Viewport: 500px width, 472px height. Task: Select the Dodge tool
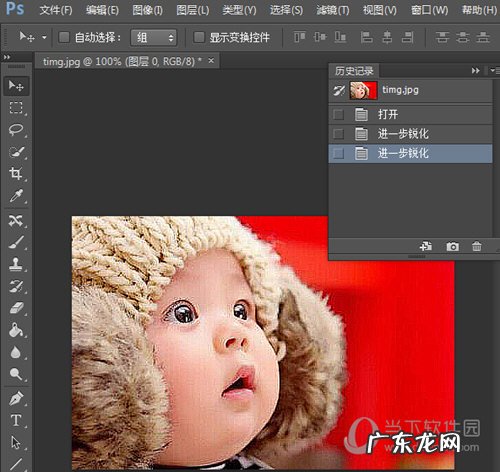coord(16,374)
